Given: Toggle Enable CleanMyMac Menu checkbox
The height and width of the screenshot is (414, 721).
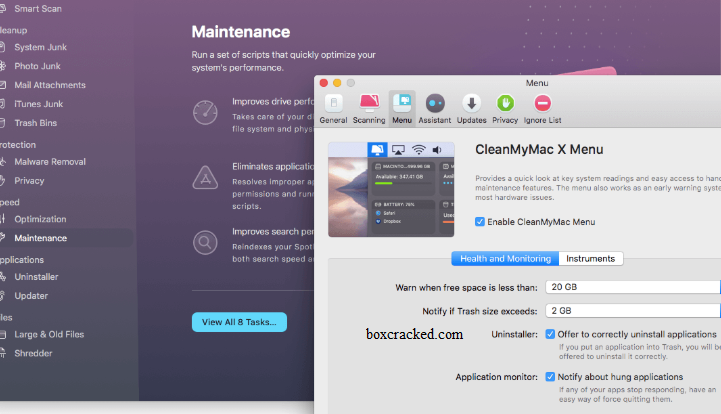Looking at the screenshot, I should click(x=480, y=222).
